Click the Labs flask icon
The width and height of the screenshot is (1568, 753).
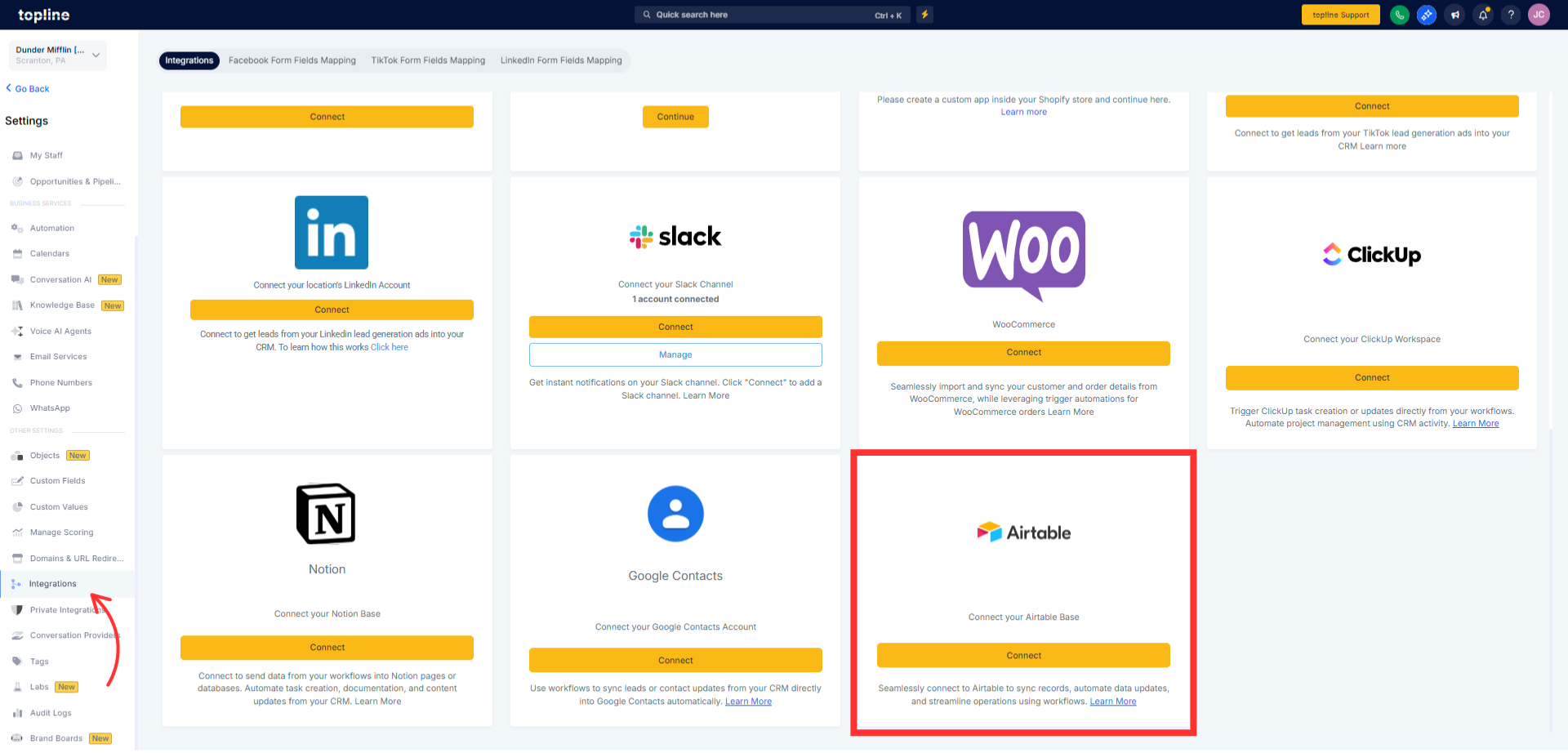(x=17, y=687)
